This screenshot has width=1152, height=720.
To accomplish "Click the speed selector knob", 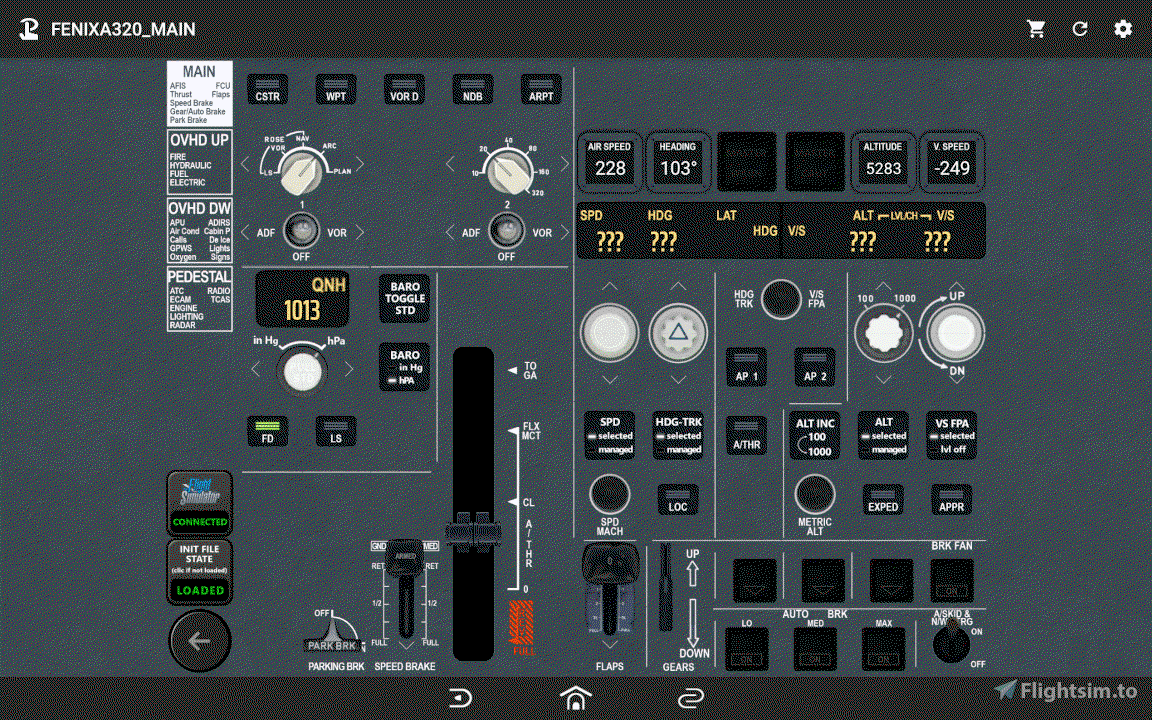I will (x=610, y=332).
